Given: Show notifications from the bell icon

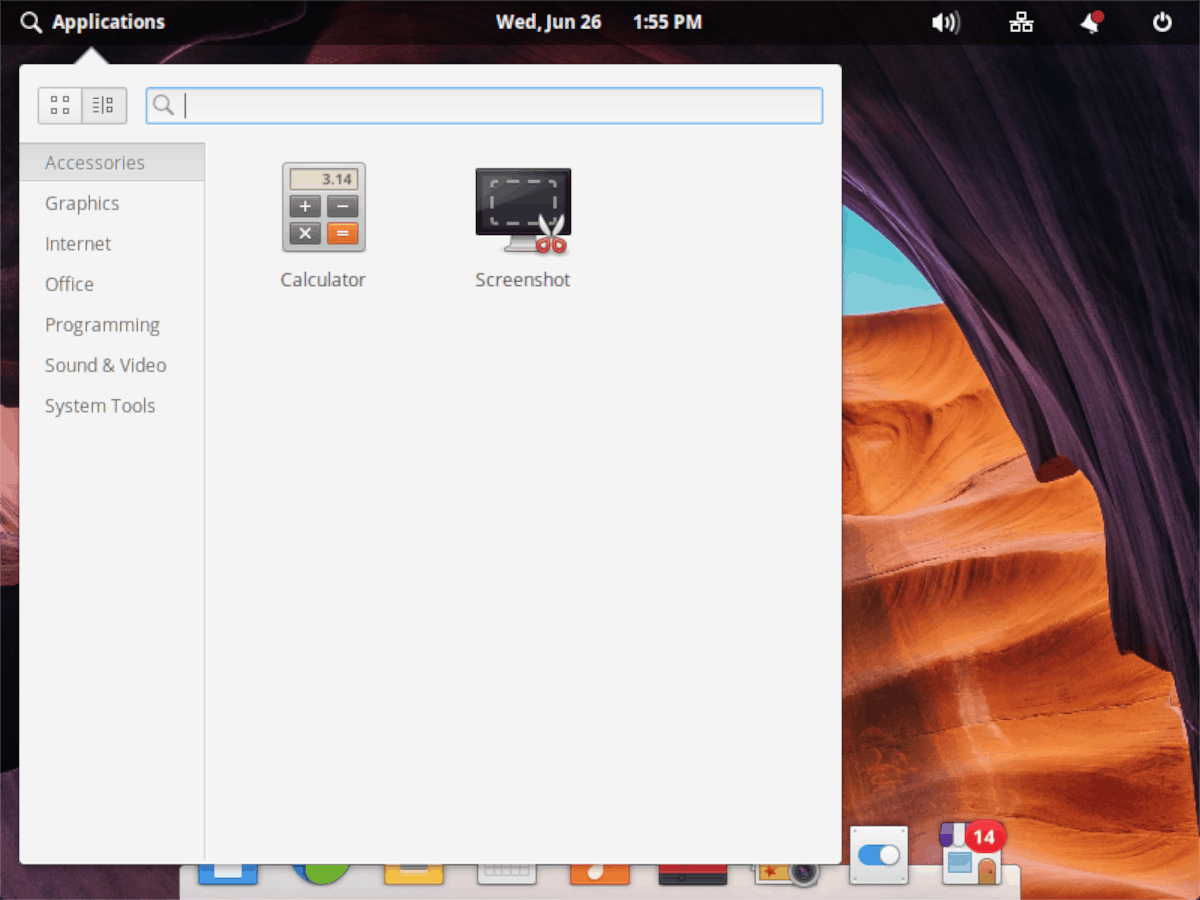Looking at the screenshot, I should 1091,22.
